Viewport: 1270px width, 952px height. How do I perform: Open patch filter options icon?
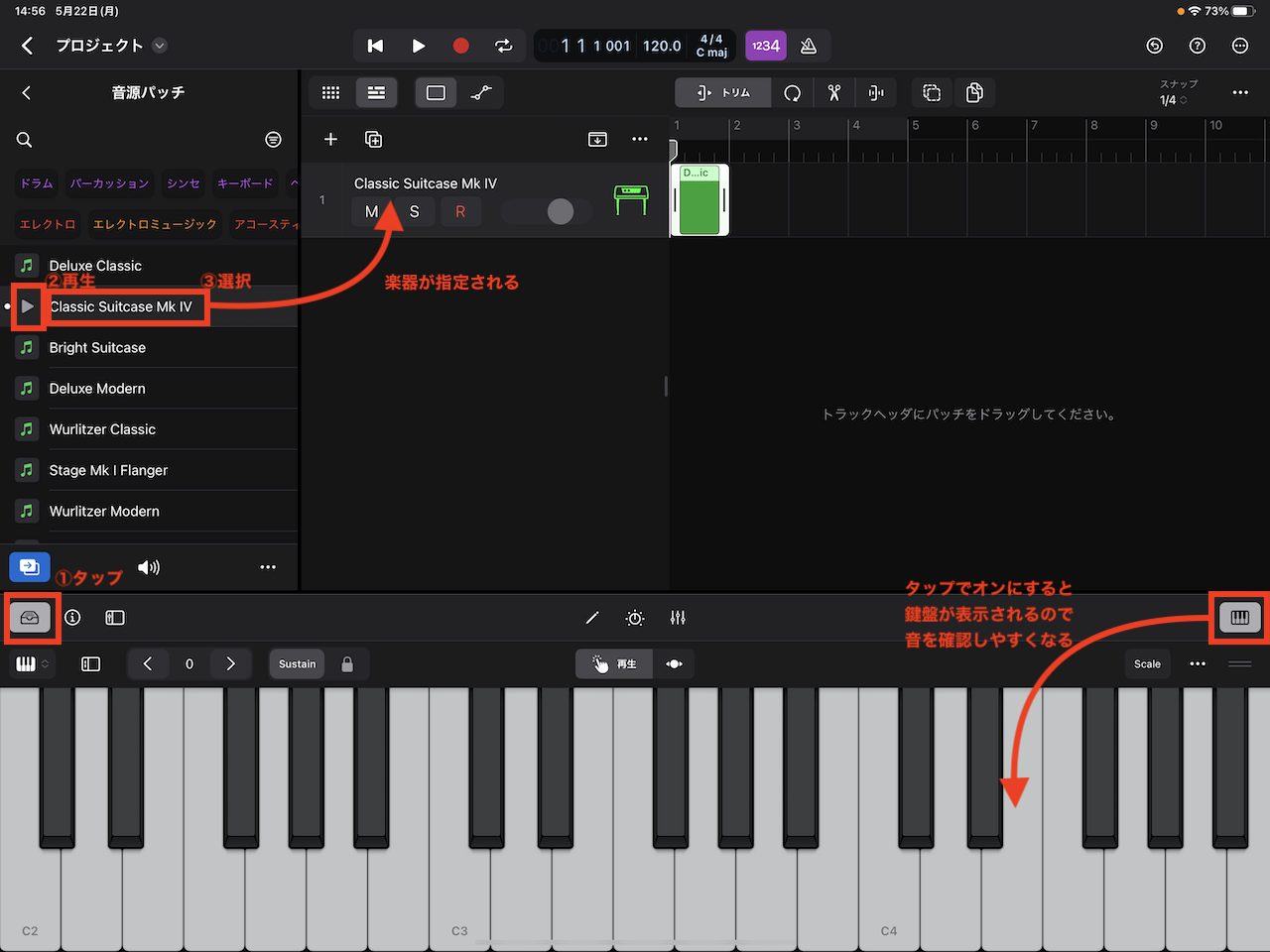(x=274, y=140)
